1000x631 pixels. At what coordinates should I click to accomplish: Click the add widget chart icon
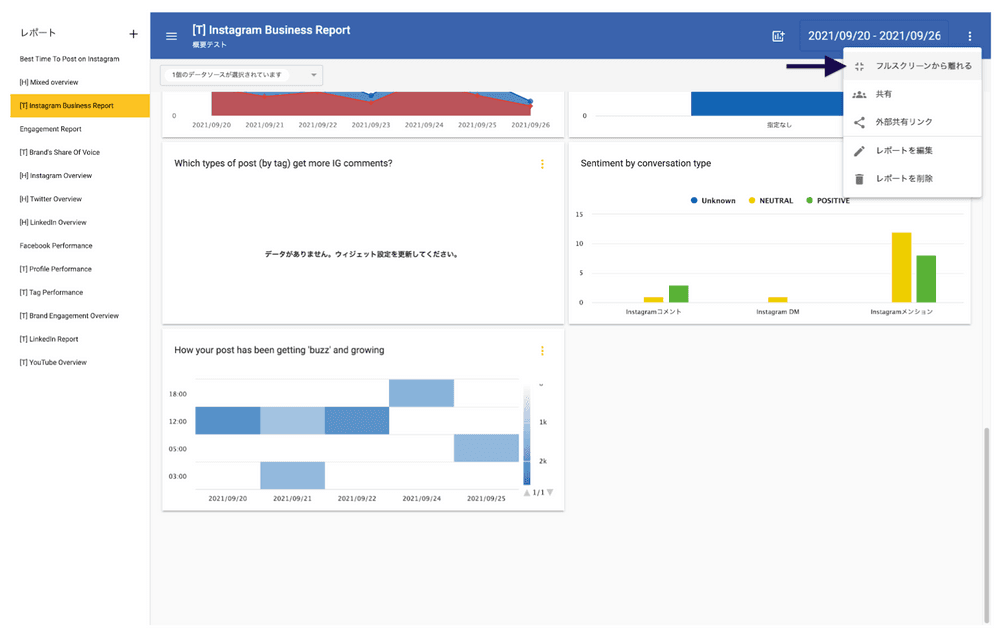[778, 36]
